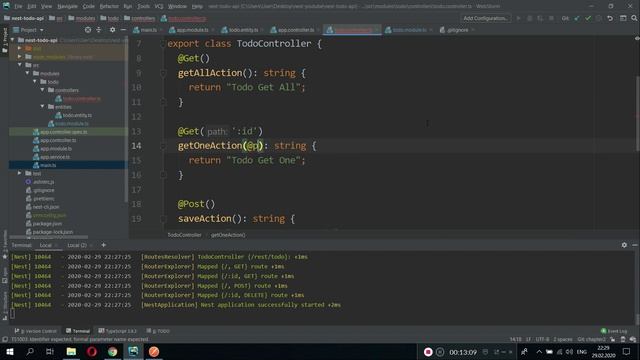Open Search Everywhere magnifier icon
The width and height of the screenshot is (640, 360).
(x=634, y=18)
